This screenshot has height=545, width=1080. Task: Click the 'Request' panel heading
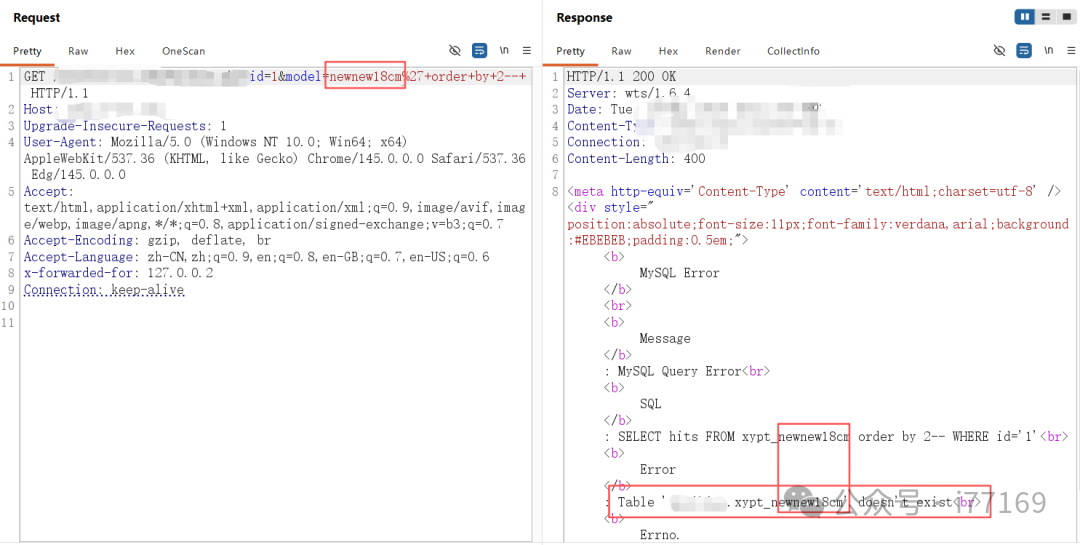[x=37, y=18]
